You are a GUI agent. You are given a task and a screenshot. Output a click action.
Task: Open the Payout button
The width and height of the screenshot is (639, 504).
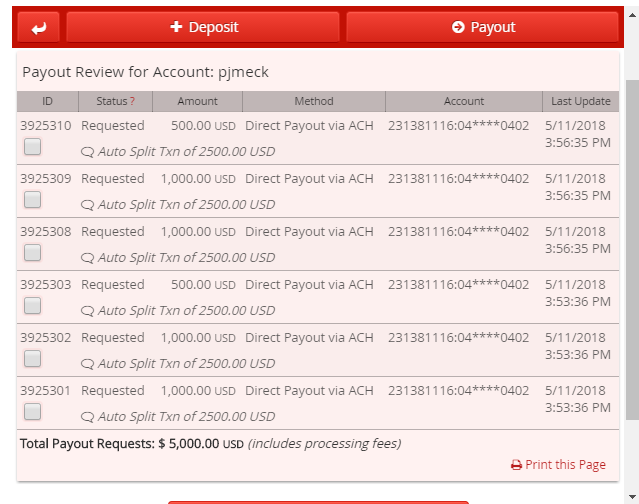[x=483, y=27]
